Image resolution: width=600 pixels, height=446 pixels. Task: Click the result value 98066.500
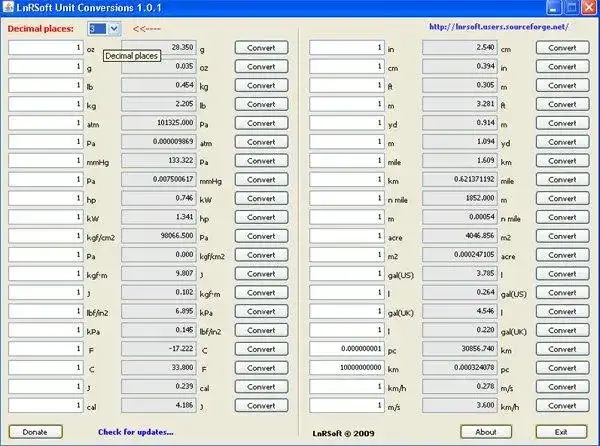pos(159,236)
